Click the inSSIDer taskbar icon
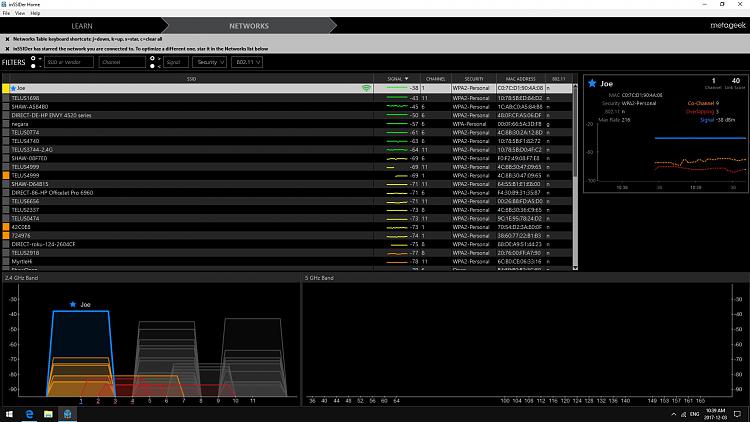Viewport: 750px width, 422px height. pyautogui.click(x=67, y=414)
